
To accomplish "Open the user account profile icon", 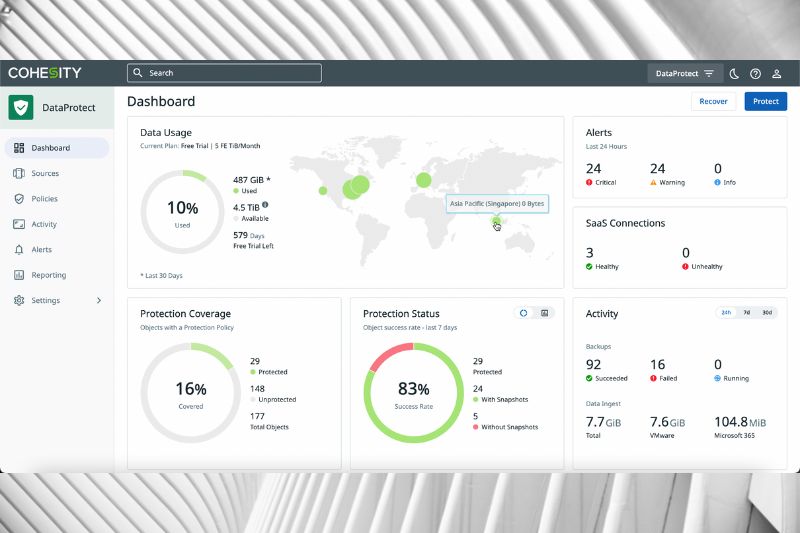I will click(x=777, y=73).
